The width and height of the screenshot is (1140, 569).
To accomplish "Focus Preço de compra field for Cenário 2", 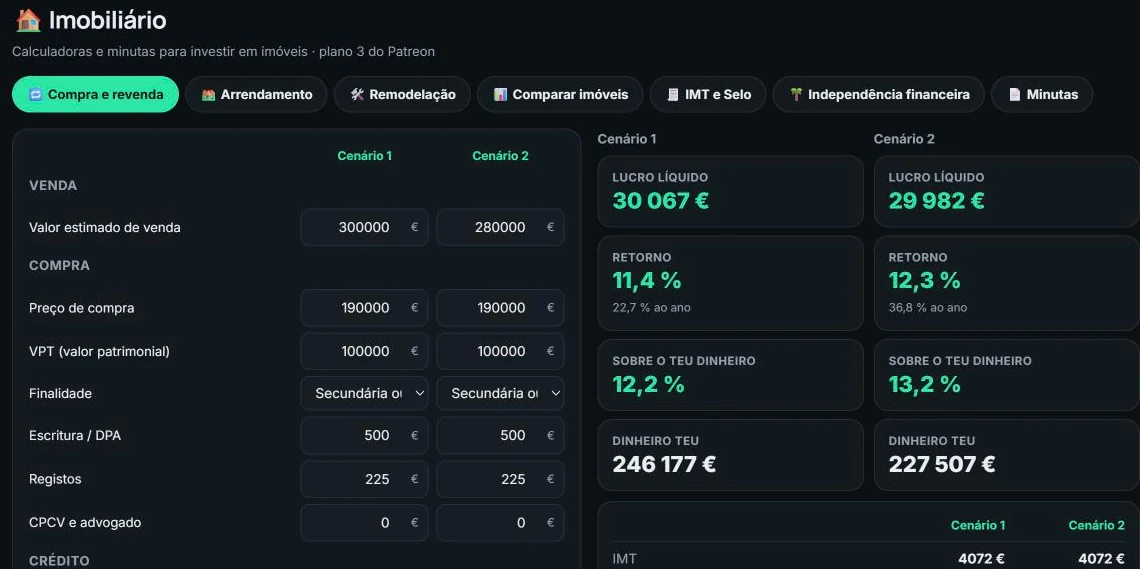I will 500,308.
